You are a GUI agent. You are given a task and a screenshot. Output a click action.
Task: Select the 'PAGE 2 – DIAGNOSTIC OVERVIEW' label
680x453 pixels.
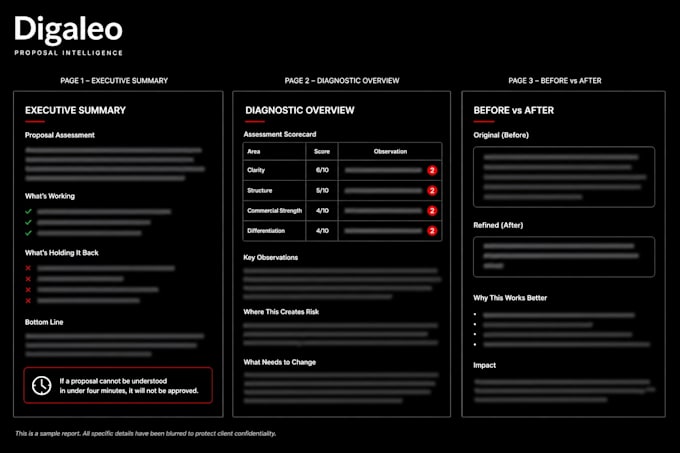tap(342, 81)
